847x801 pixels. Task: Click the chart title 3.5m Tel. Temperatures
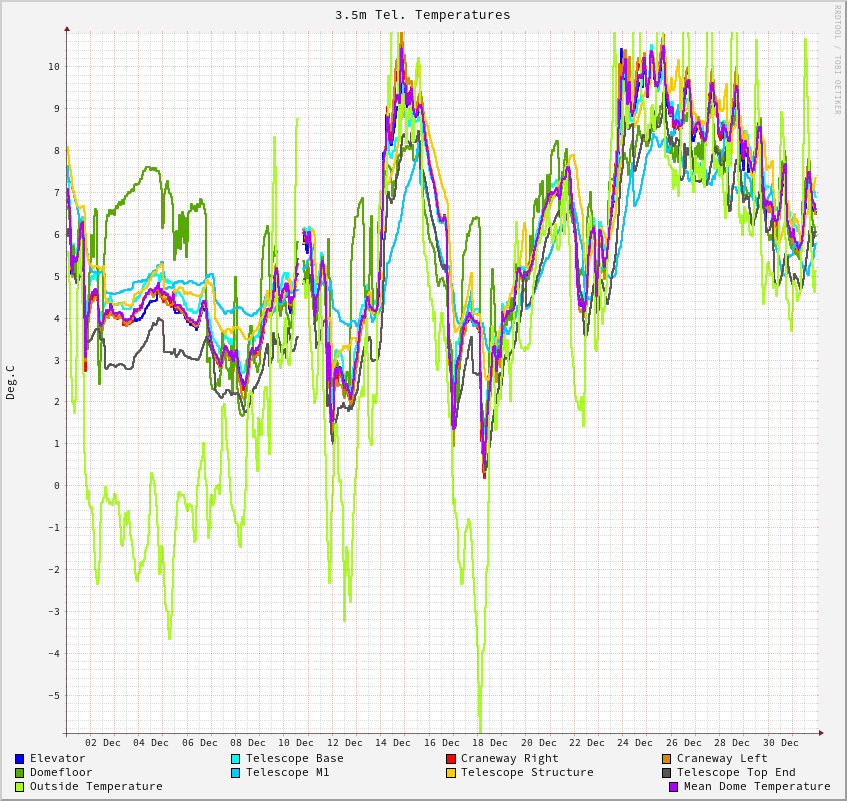tap(422, 15)
